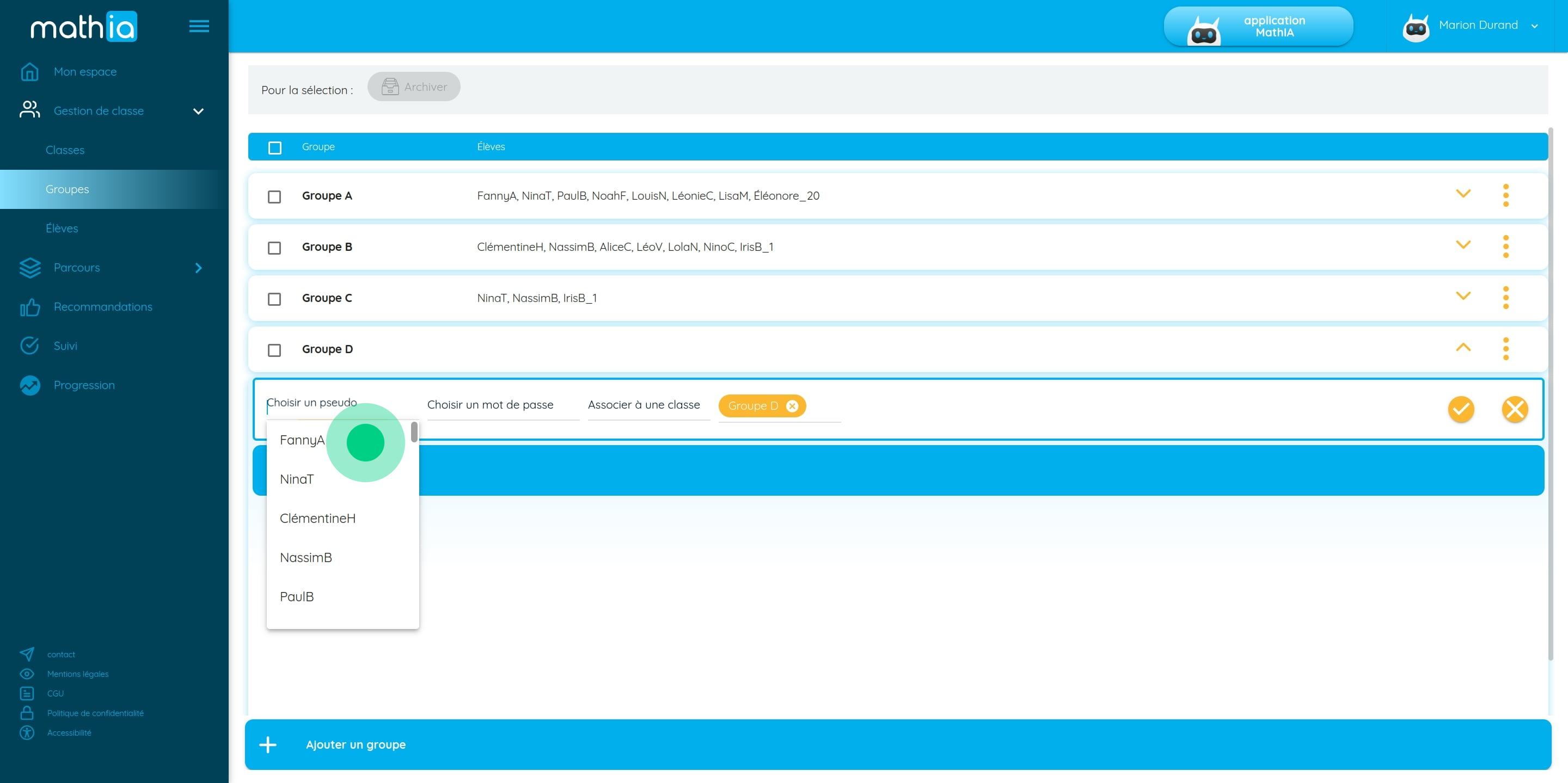This screenshot has height=783, width=1568.
Task: Select FannyA from pseudo list
Action: pos(303,440)
